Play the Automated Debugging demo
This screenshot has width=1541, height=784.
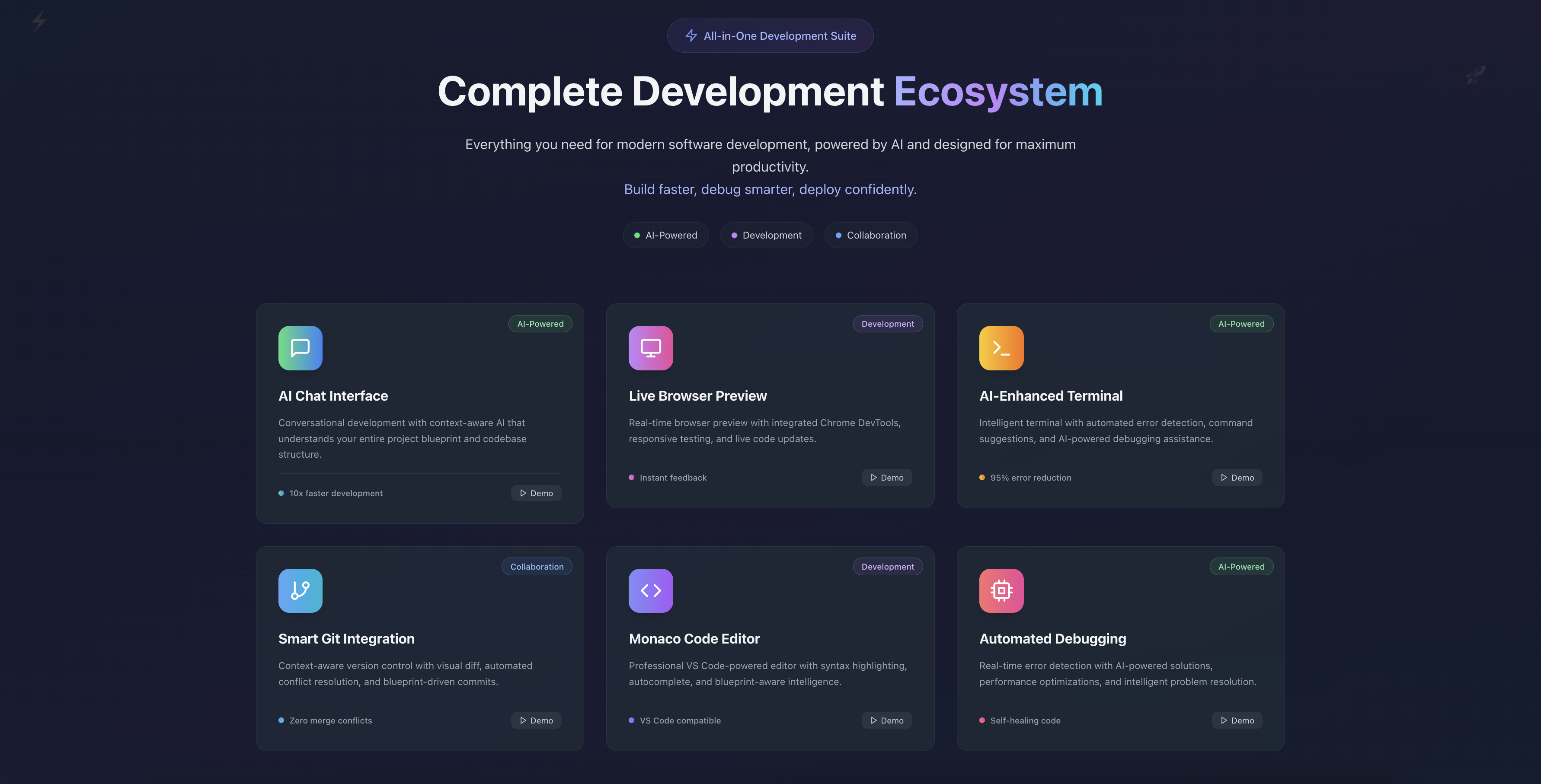(x=1237, y=720)
